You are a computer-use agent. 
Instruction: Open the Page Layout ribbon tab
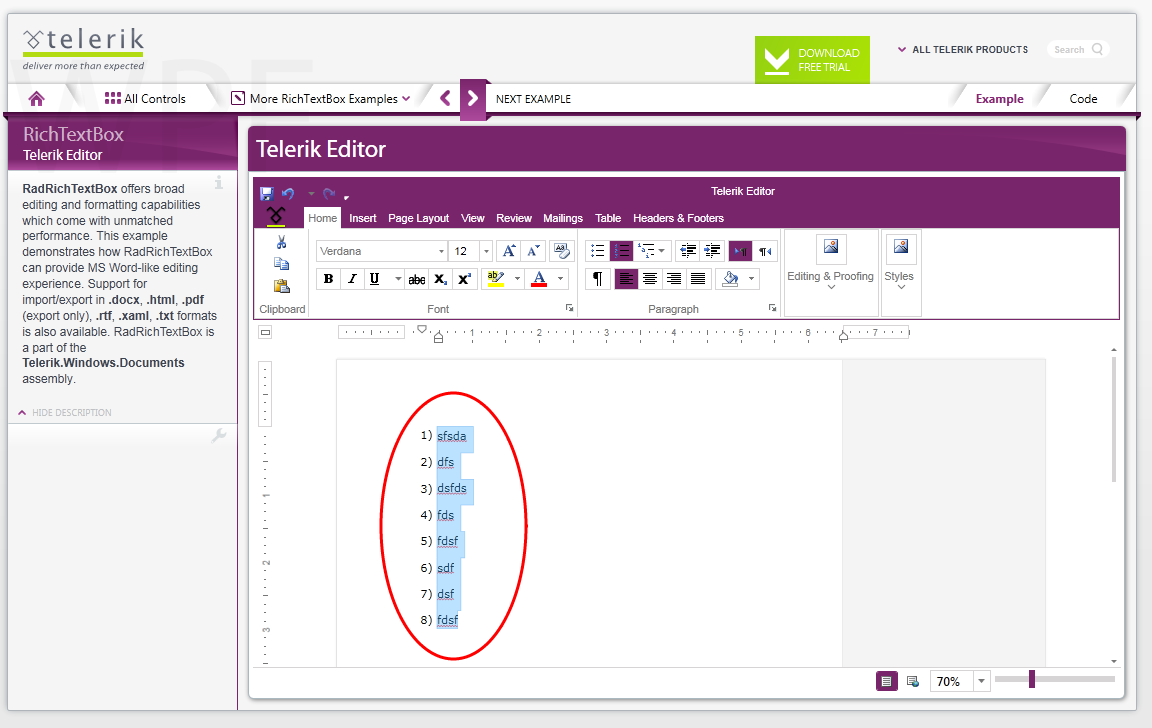point(418,218)
